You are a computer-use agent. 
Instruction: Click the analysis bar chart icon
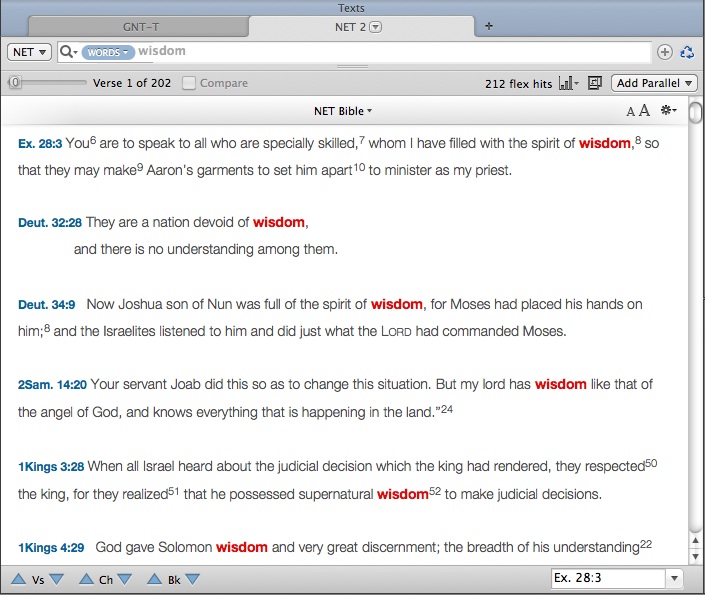(x=568, y=84)
